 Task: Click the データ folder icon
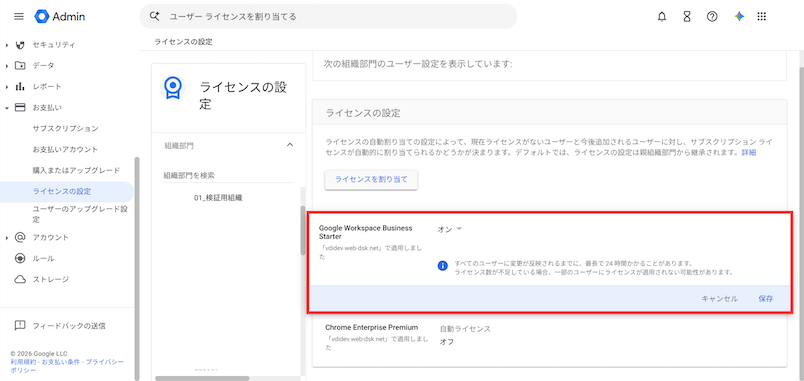pyautogui.click(x=20, y=66)
